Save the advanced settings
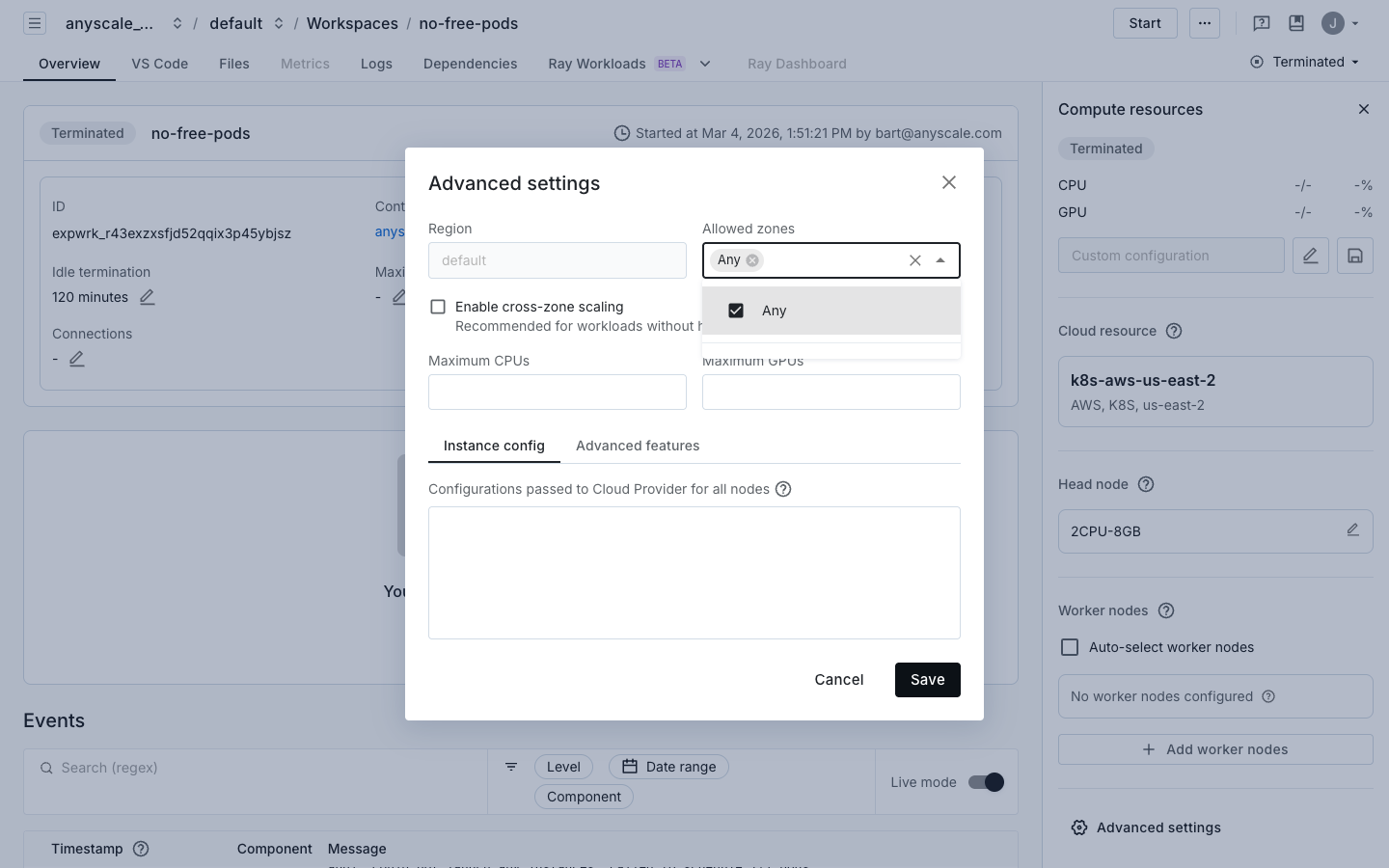 pos(927,680)
